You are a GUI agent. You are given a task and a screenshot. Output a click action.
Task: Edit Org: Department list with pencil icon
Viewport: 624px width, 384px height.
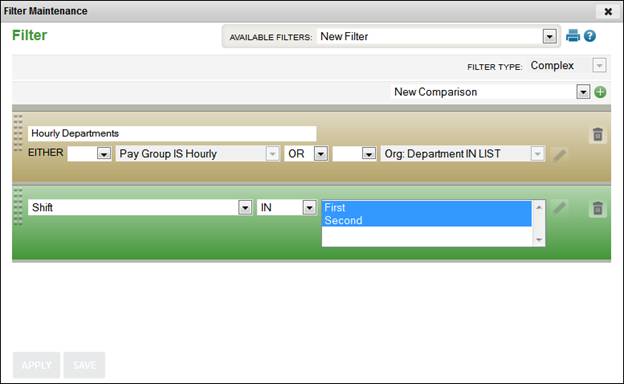[x=559, y=155]
